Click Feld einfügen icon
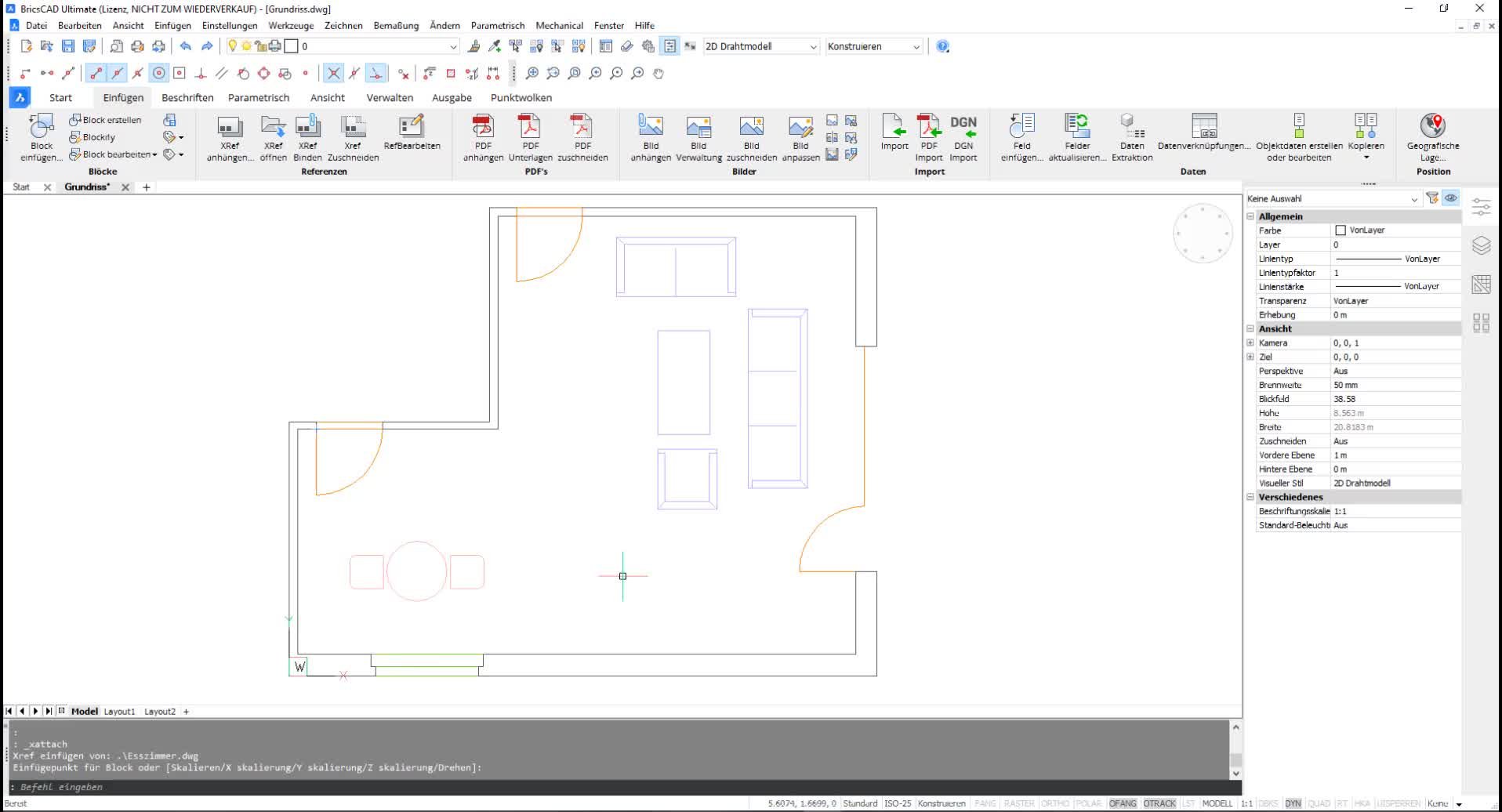The width and height of the screenshot is (1502, 812). click(1021, 127)
